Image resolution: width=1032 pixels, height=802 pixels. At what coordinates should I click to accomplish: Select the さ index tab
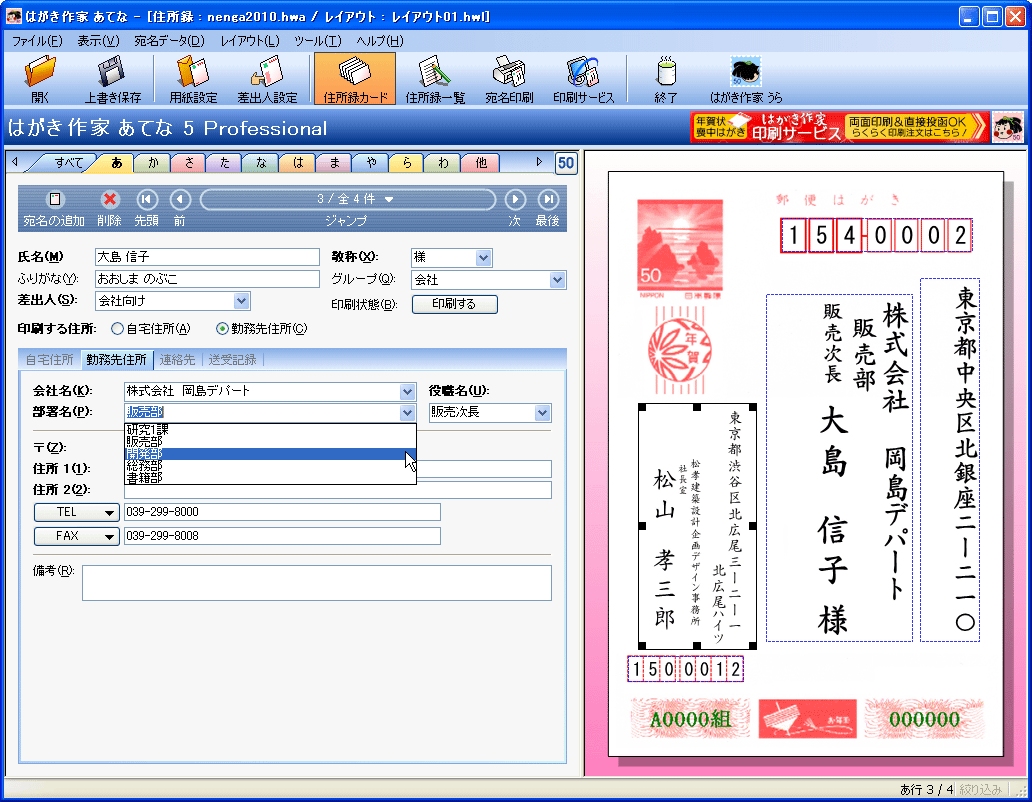coord(189,163)
